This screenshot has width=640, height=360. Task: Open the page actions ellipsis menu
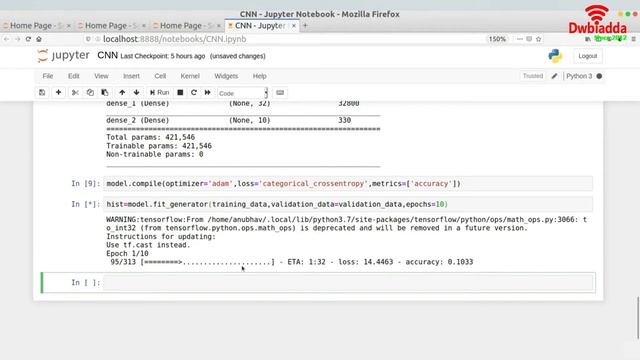[x=520, y=39]
